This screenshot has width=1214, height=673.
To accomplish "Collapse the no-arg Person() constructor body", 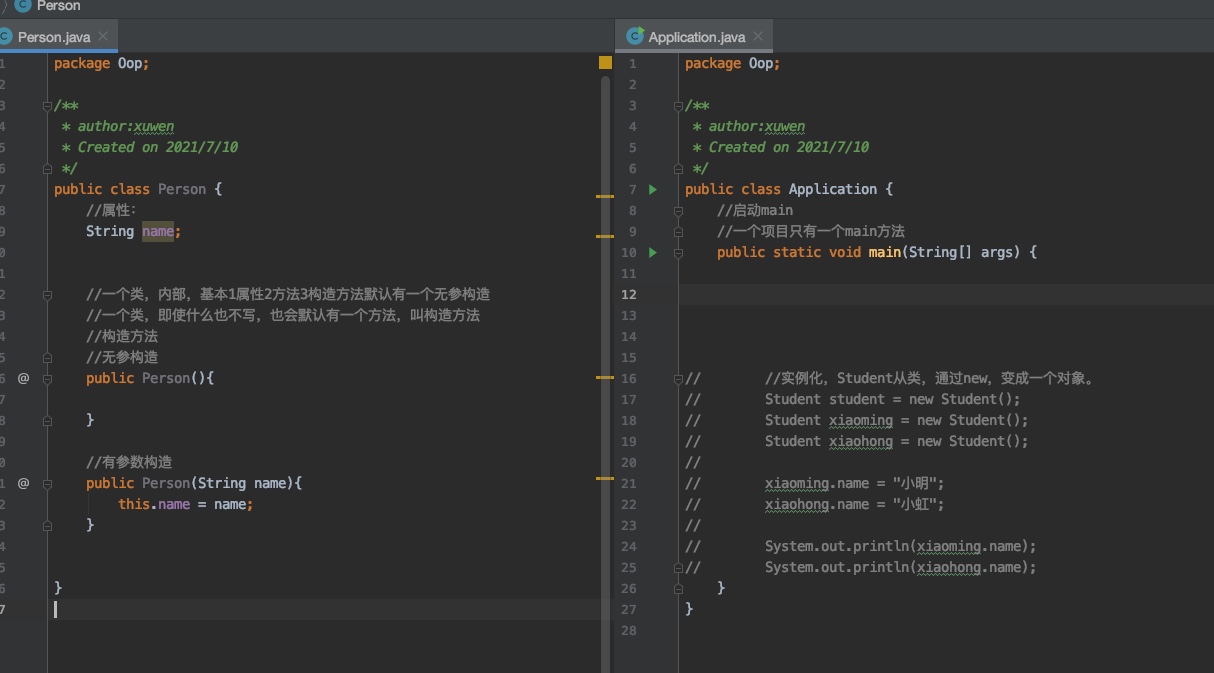I will click(x=47, y=379).
